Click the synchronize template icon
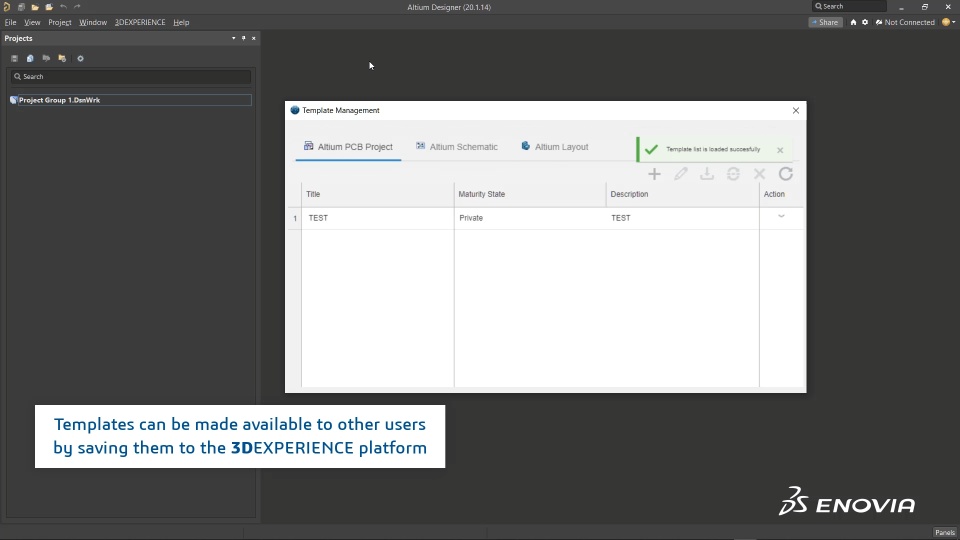Viewport: 960px width, 540px height. (733, 174)
